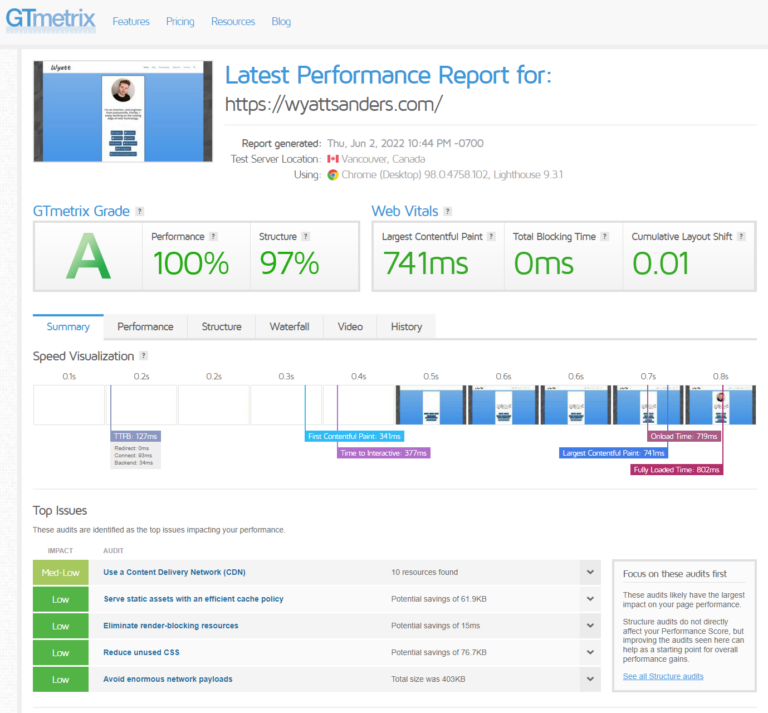This screenshot has height=713, width=768.
Task: Click help icon for Cumulative Layout Shift
Action: point(741,236)
